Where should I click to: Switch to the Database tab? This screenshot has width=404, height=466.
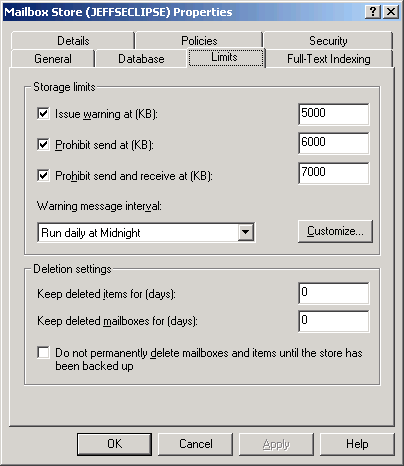tap(141, 59)
